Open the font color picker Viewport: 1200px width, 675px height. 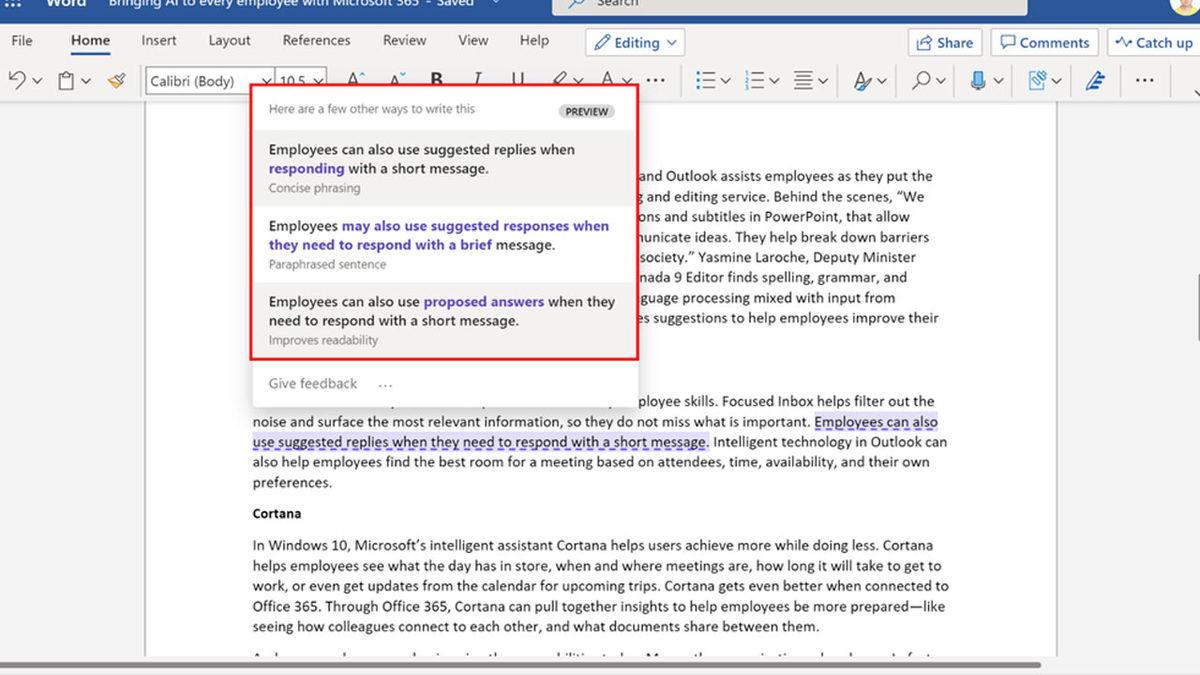tap(610, 80)
